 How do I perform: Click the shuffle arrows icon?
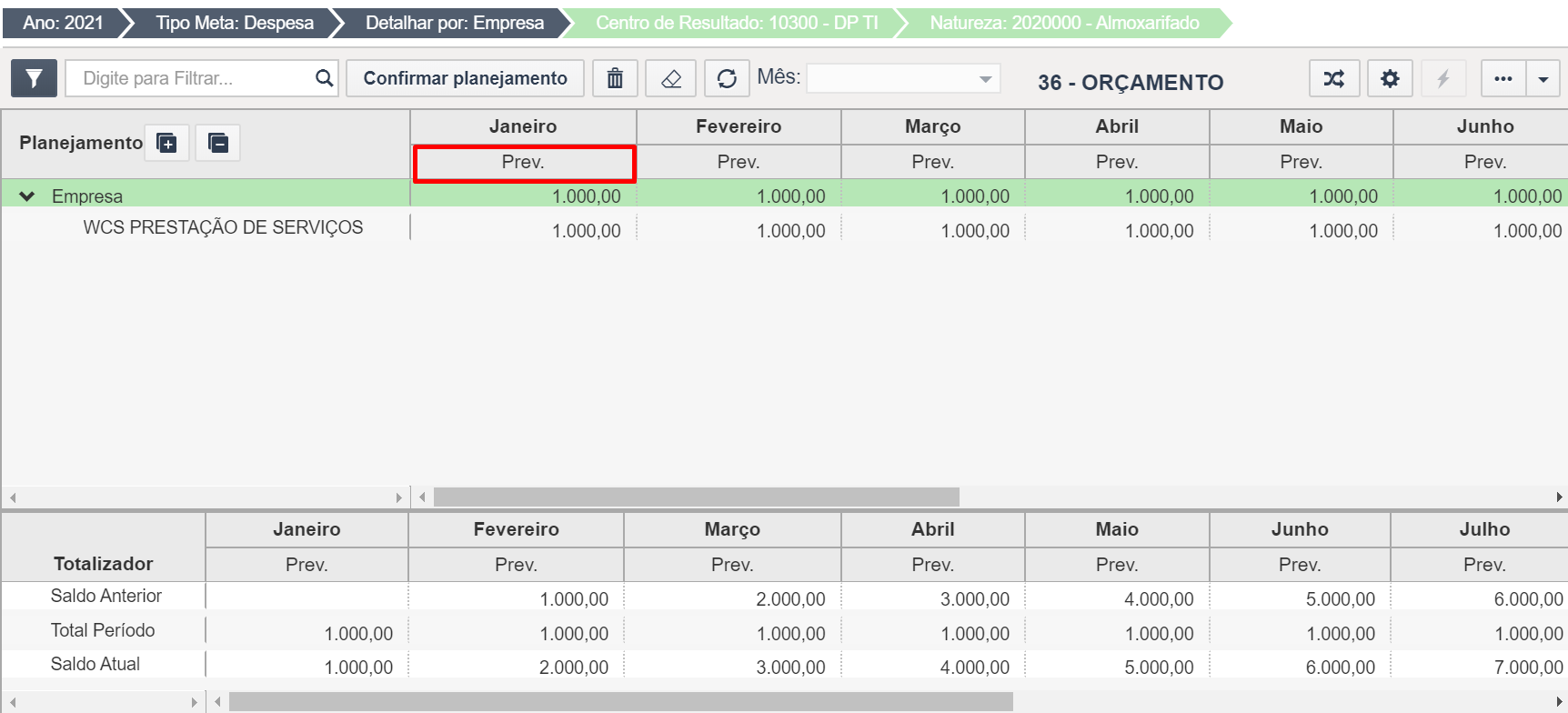click(1334, 78)
